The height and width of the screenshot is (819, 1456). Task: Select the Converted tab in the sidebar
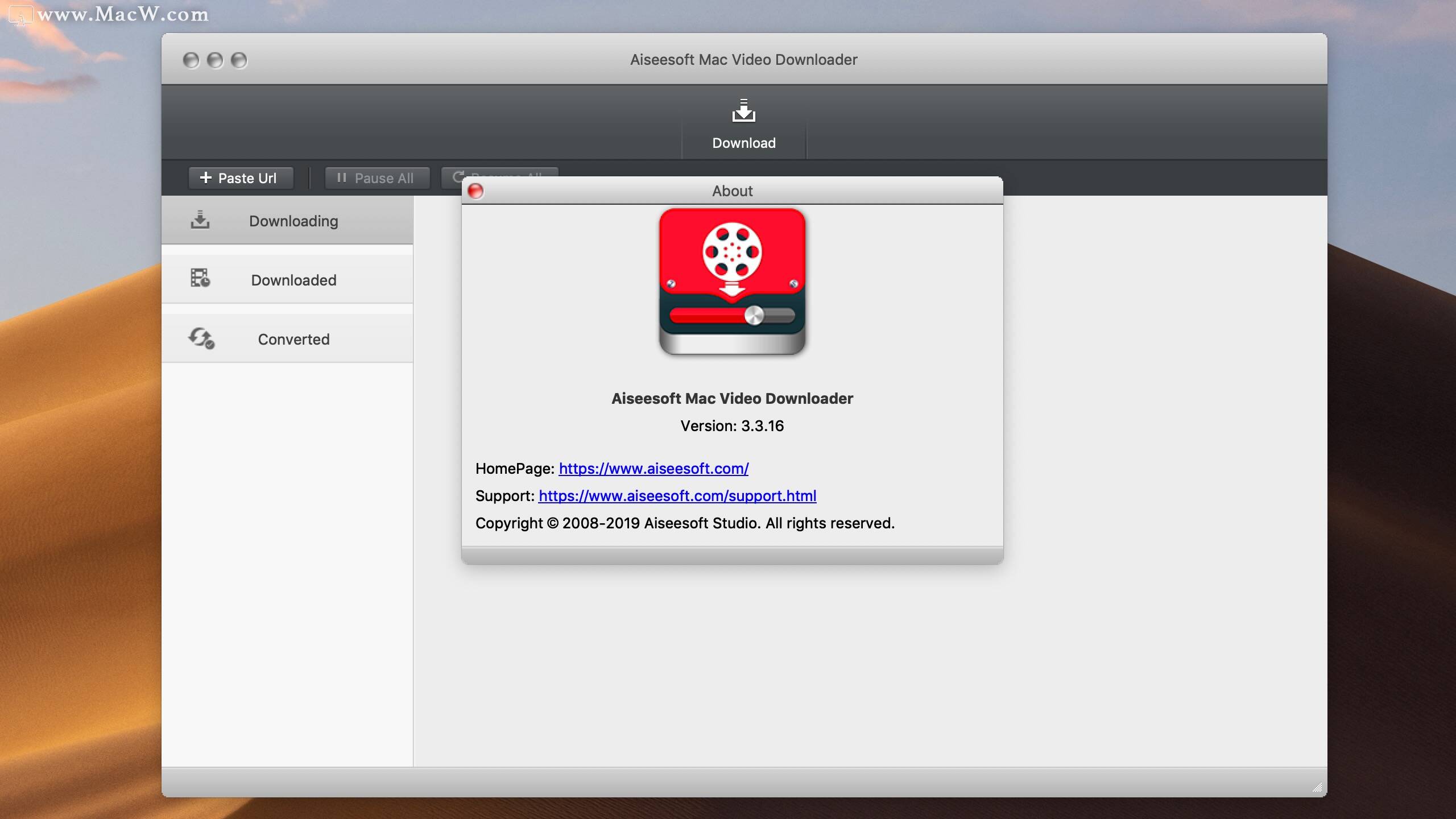287,339
